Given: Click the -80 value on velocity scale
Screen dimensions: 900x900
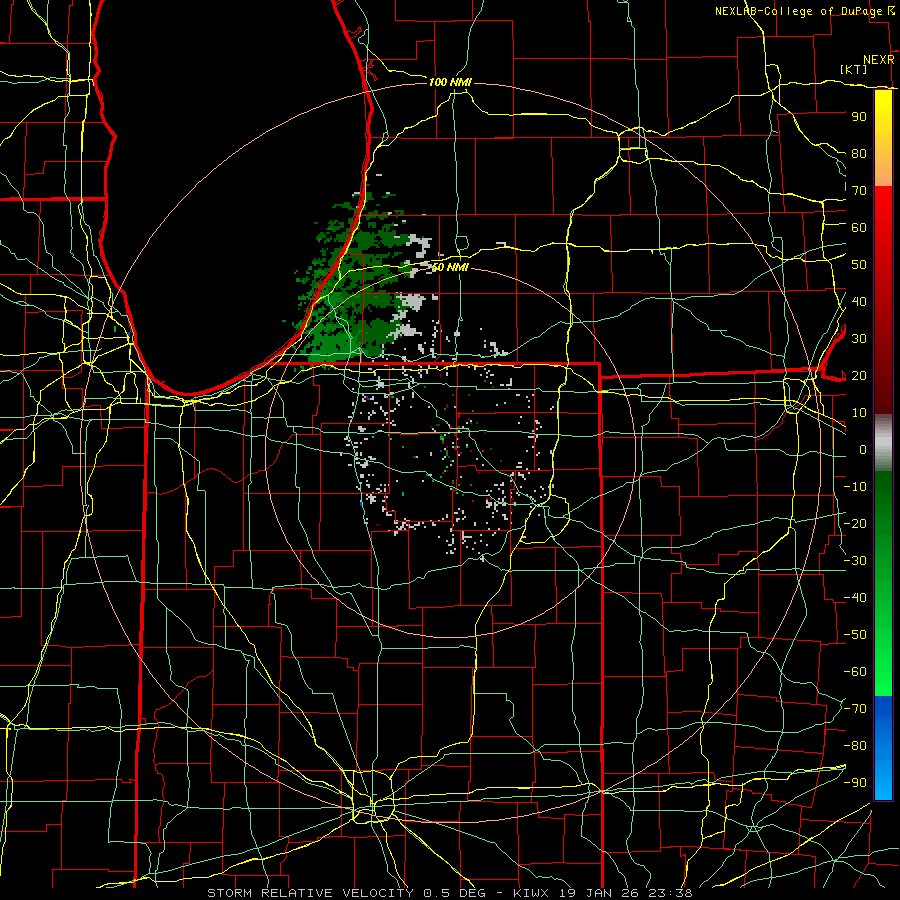Looking at the screenshot, I should coord(855,746).
